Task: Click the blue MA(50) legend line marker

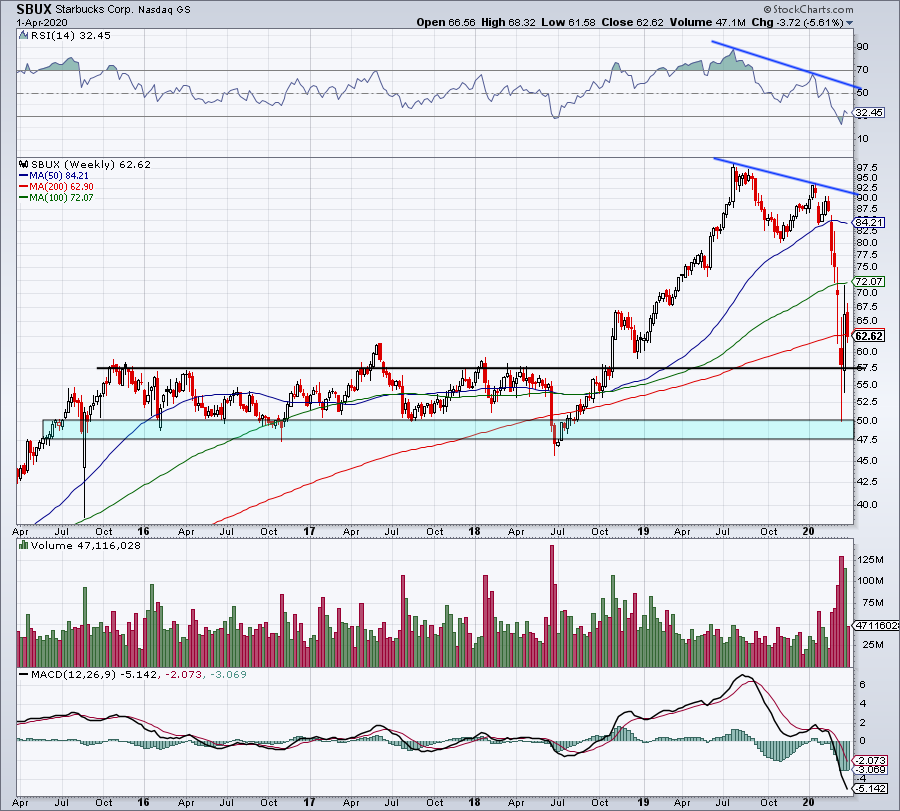Action: [24, 176]
